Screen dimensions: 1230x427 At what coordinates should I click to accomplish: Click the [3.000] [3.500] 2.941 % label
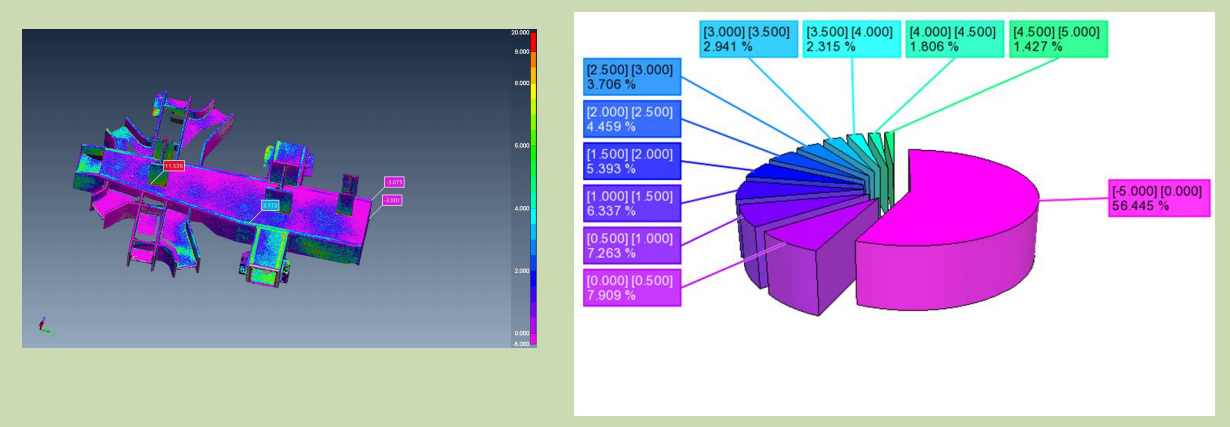[x=748, y=39]
